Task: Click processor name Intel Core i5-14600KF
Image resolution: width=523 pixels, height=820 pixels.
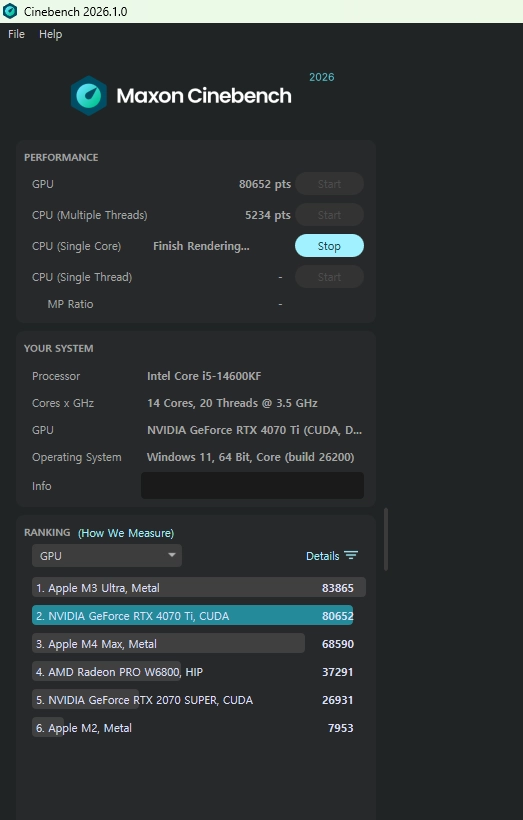Action: (x=204, y=376)
